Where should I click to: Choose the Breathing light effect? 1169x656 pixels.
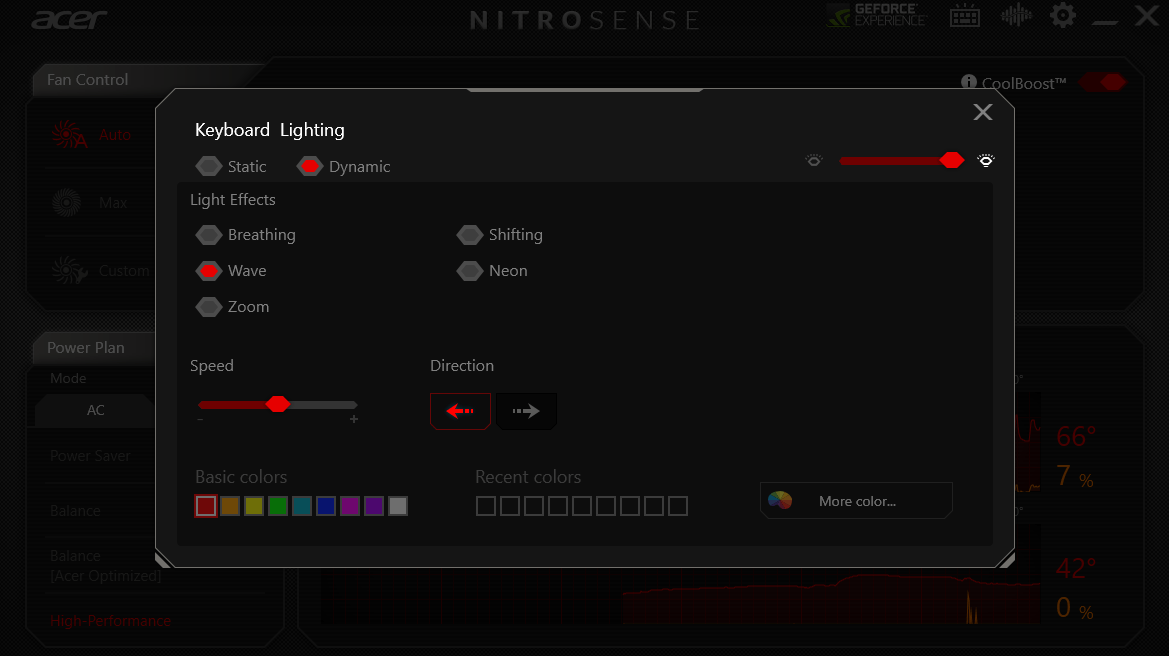pyautogui.click(x=209, y=235)
